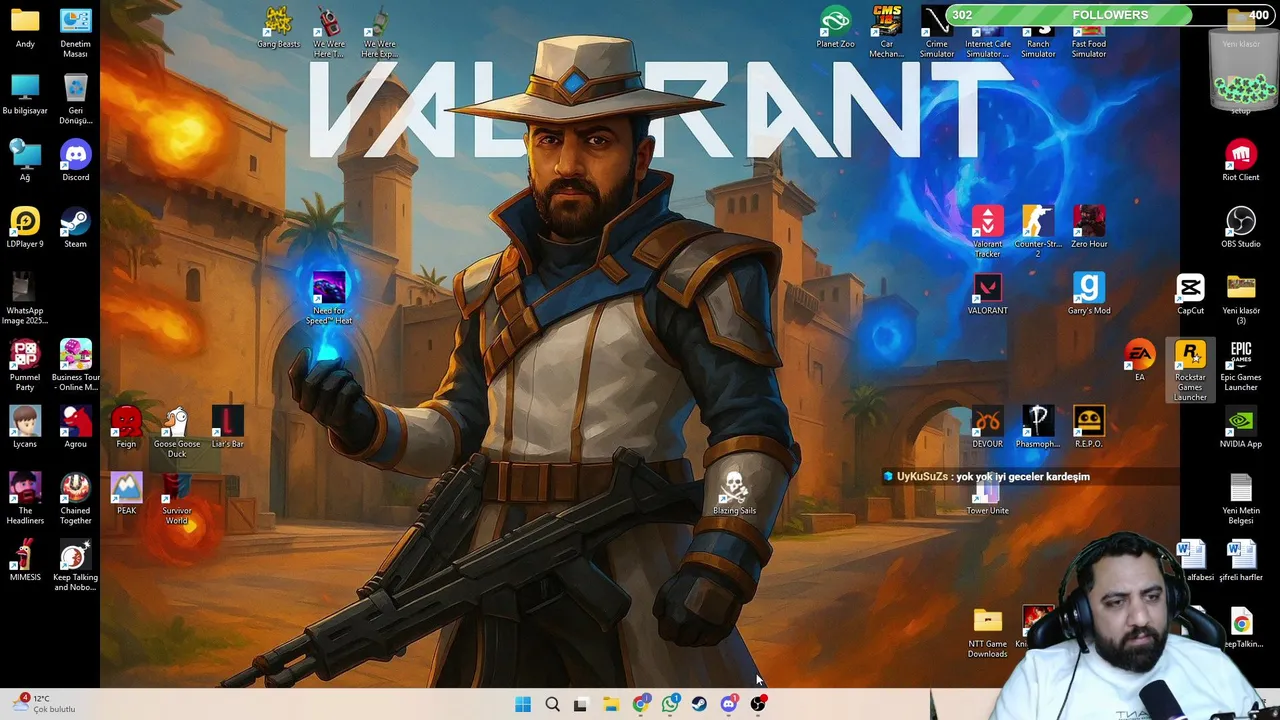Open the Yeni klasör (3) folder
This screenshot has width=1280, height=720.
(x=1241, y=299)
